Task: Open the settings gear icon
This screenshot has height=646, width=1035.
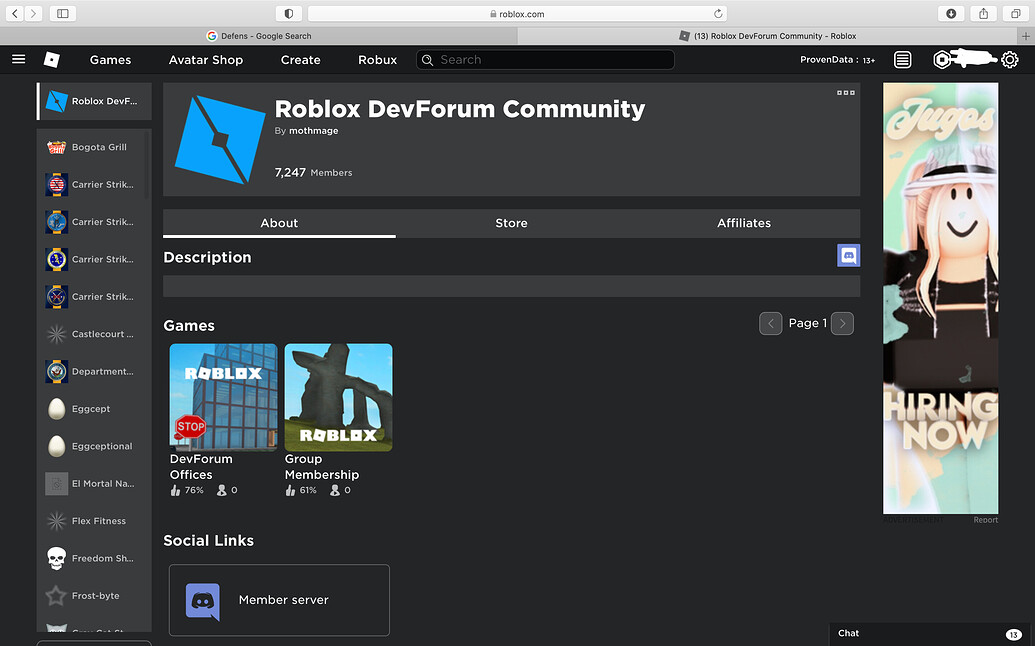Action: click(x=1009, y=60)
